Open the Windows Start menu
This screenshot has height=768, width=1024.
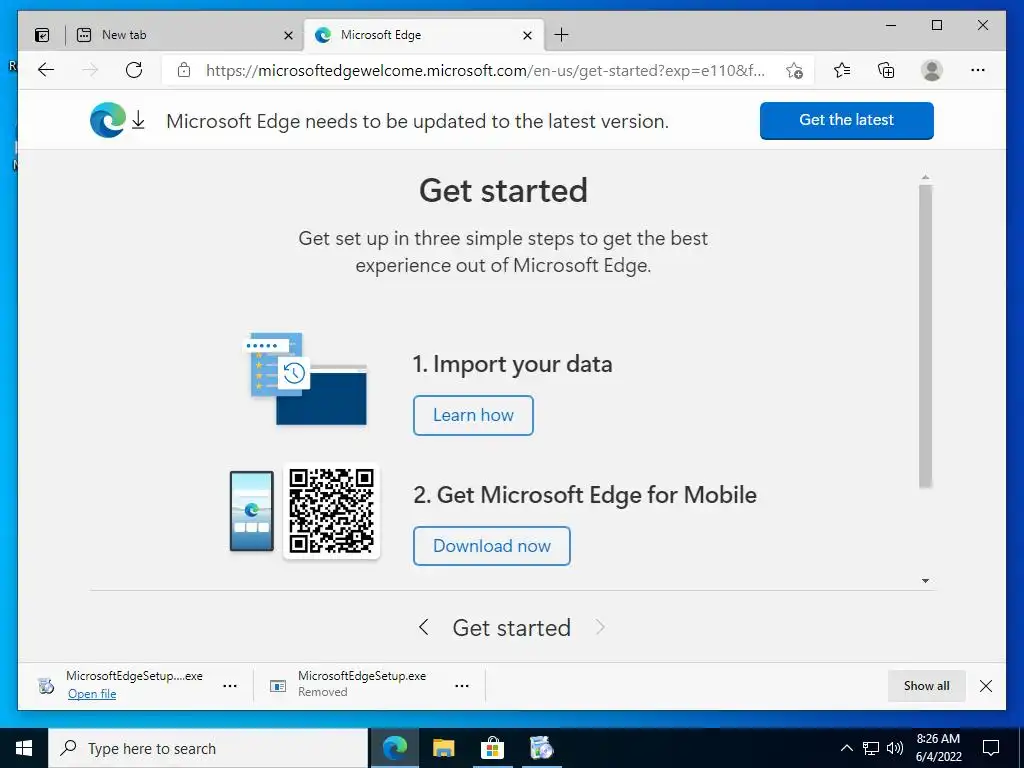tap(24, 748)
